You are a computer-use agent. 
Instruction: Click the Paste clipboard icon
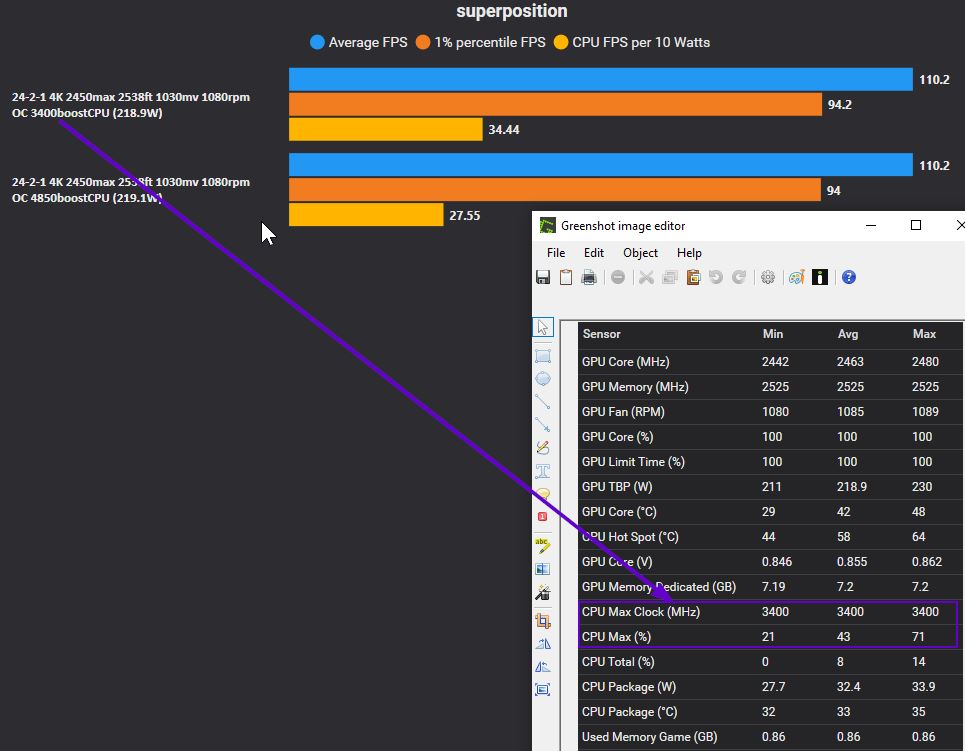tap(694, 278)
